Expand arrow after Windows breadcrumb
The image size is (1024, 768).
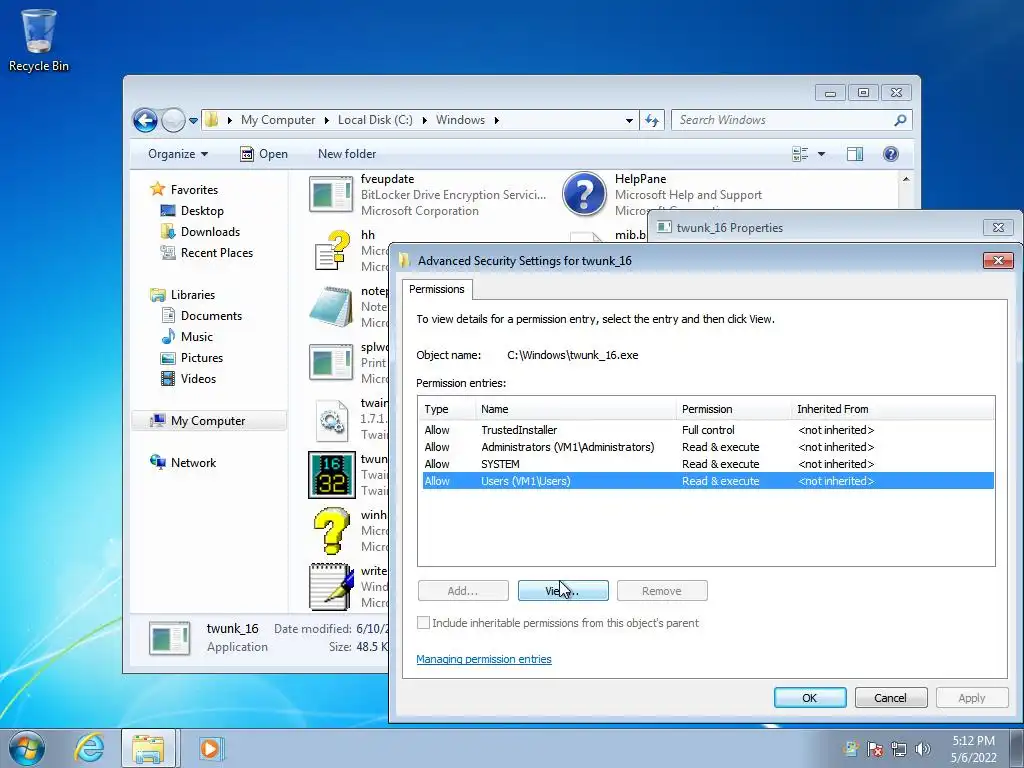[497, 120]
